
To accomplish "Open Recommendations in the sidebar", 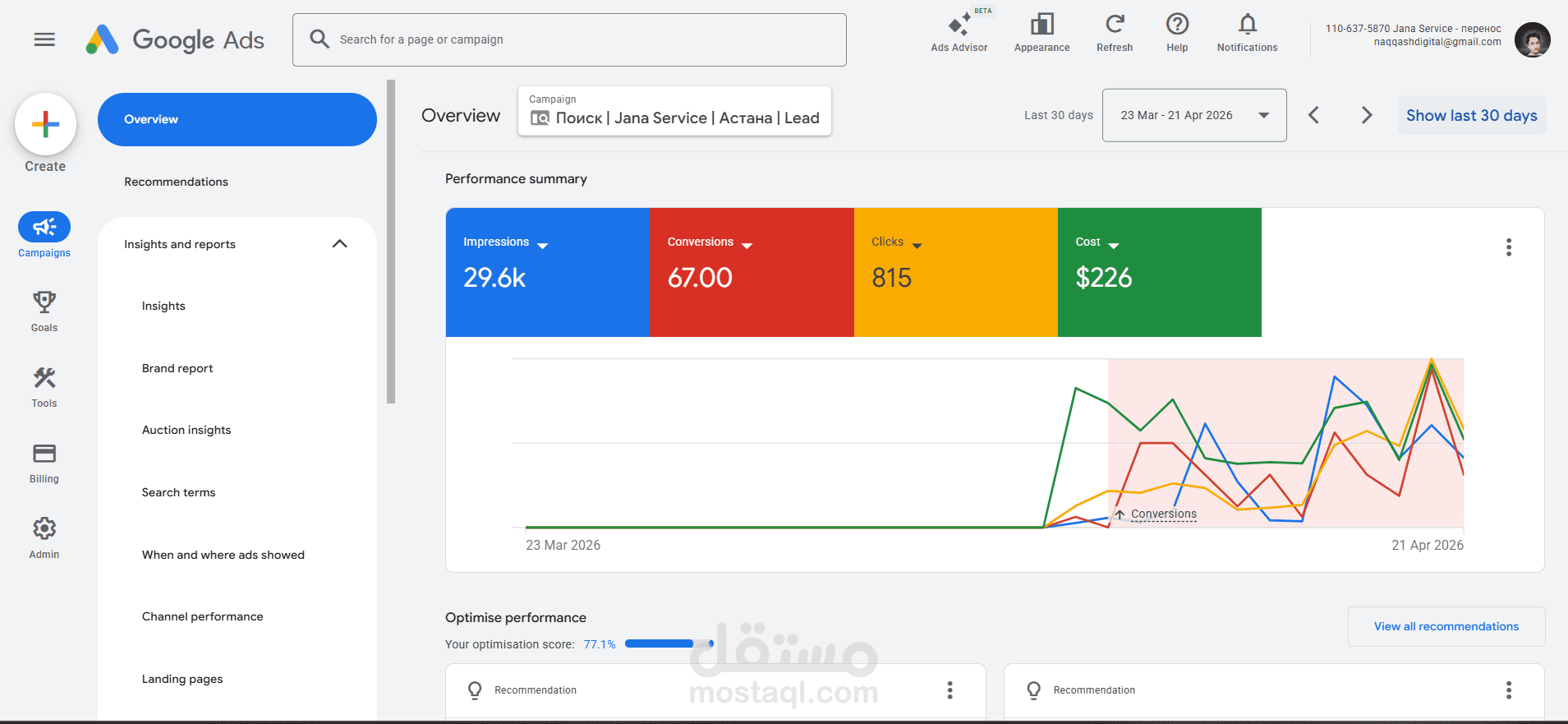I will [x=176, y=182].
